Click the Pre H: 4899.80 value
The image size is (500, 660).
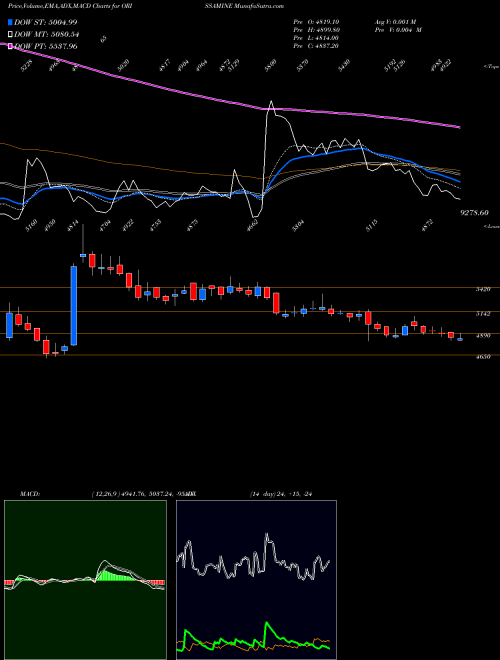pyautogui.click(x=316, y=30)
